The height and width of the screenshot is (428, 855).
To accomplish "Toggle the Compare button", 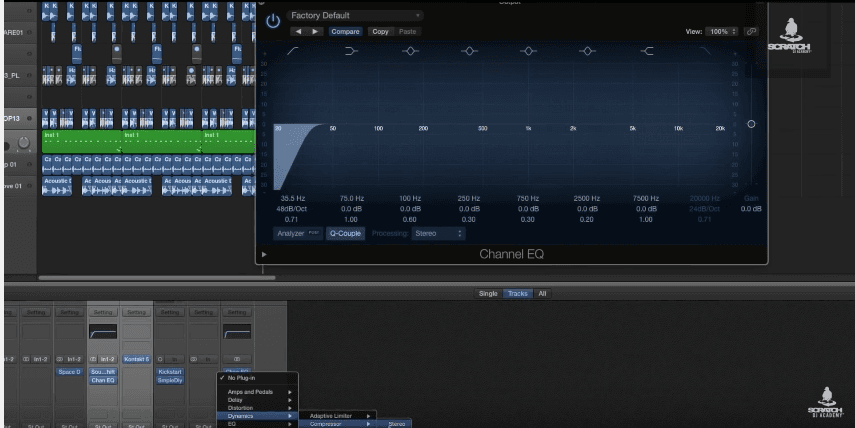I will coord(345,32).
